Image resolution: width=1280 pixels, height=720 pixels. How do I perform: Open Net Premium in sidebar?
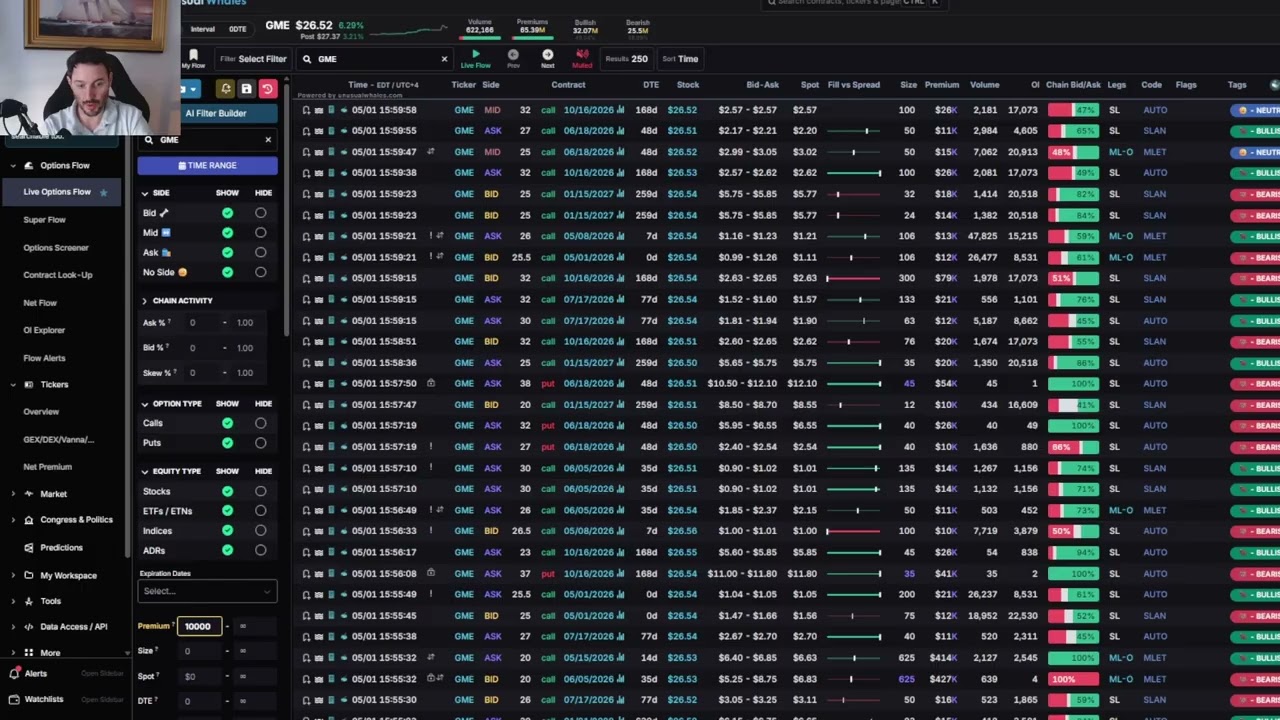pyautogui.click(x=47, y=467)
